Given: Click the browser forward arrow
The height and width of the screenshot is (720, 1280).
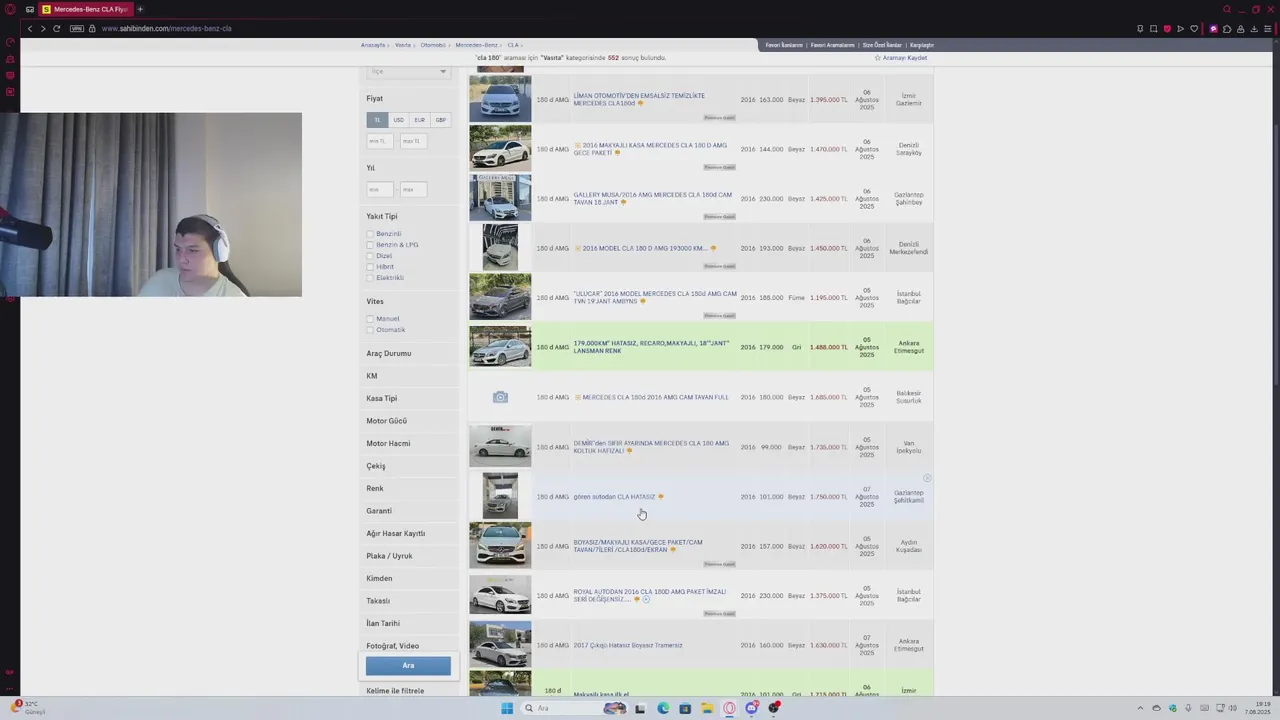Looking at the screenshot, I should click(x=43, y=28).
